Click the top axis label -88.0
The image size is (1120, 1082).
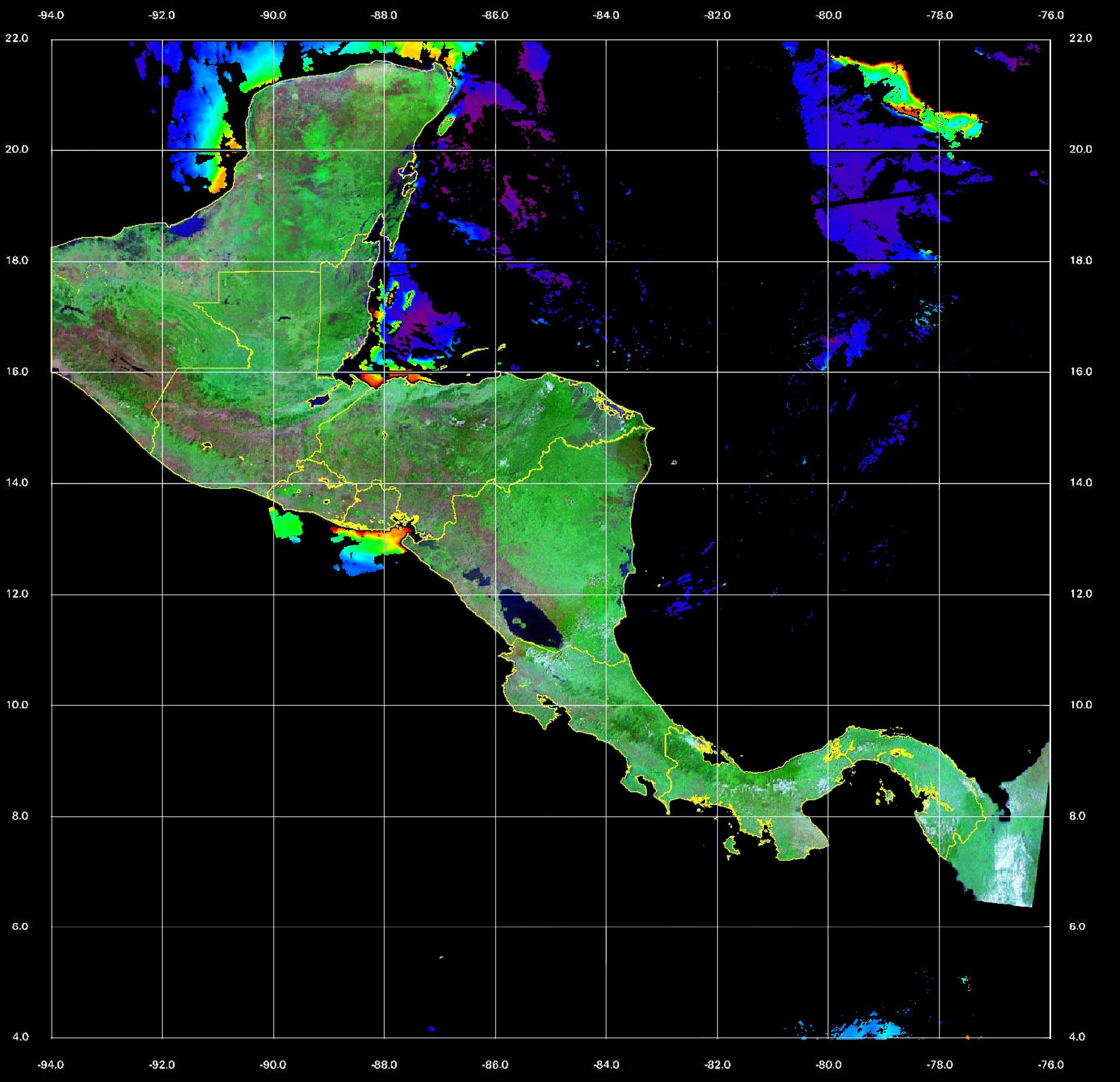(x=384, y=15)
